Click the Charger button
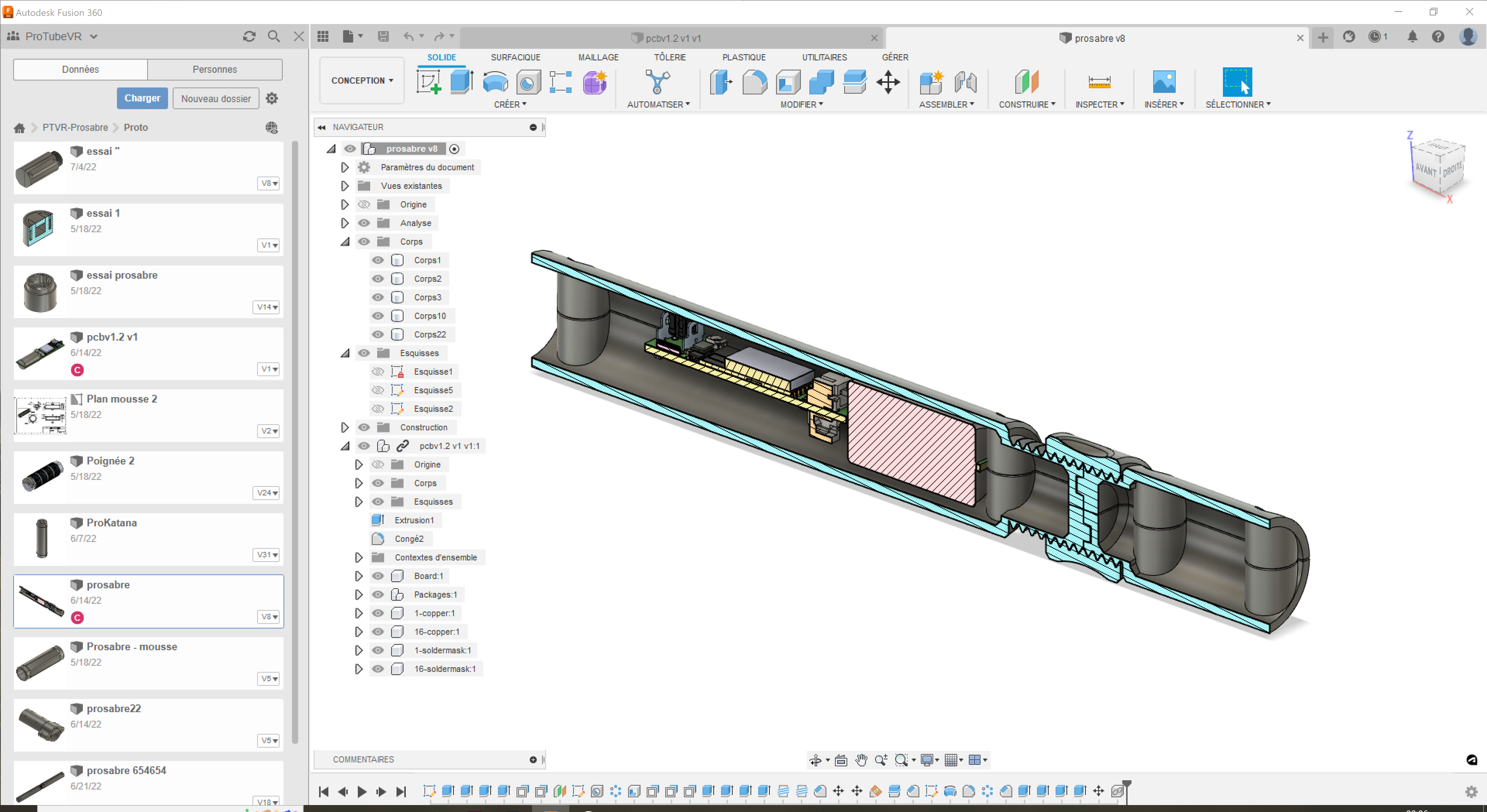Screen dimensions: 1487x812 coord(142,98)
